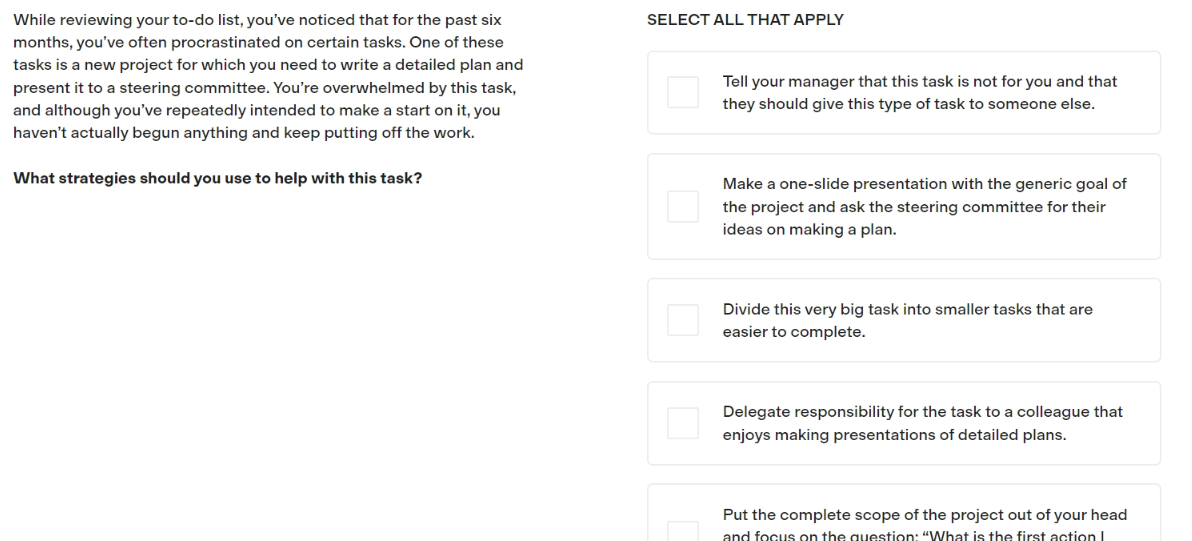Click the 'SELECT ALL THAT APPLY' heading

(x=745, y=20)
